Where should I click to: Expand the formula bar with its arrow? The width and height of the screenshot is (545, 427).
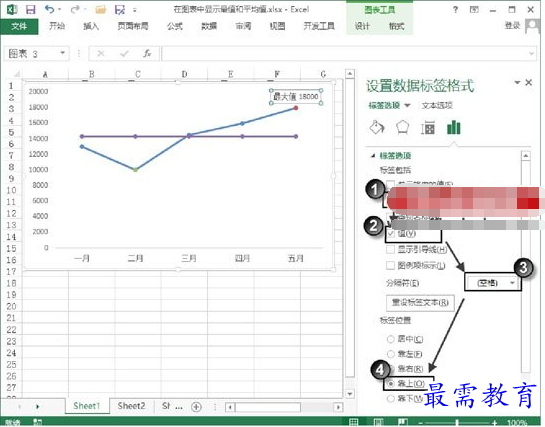[531, 54]
